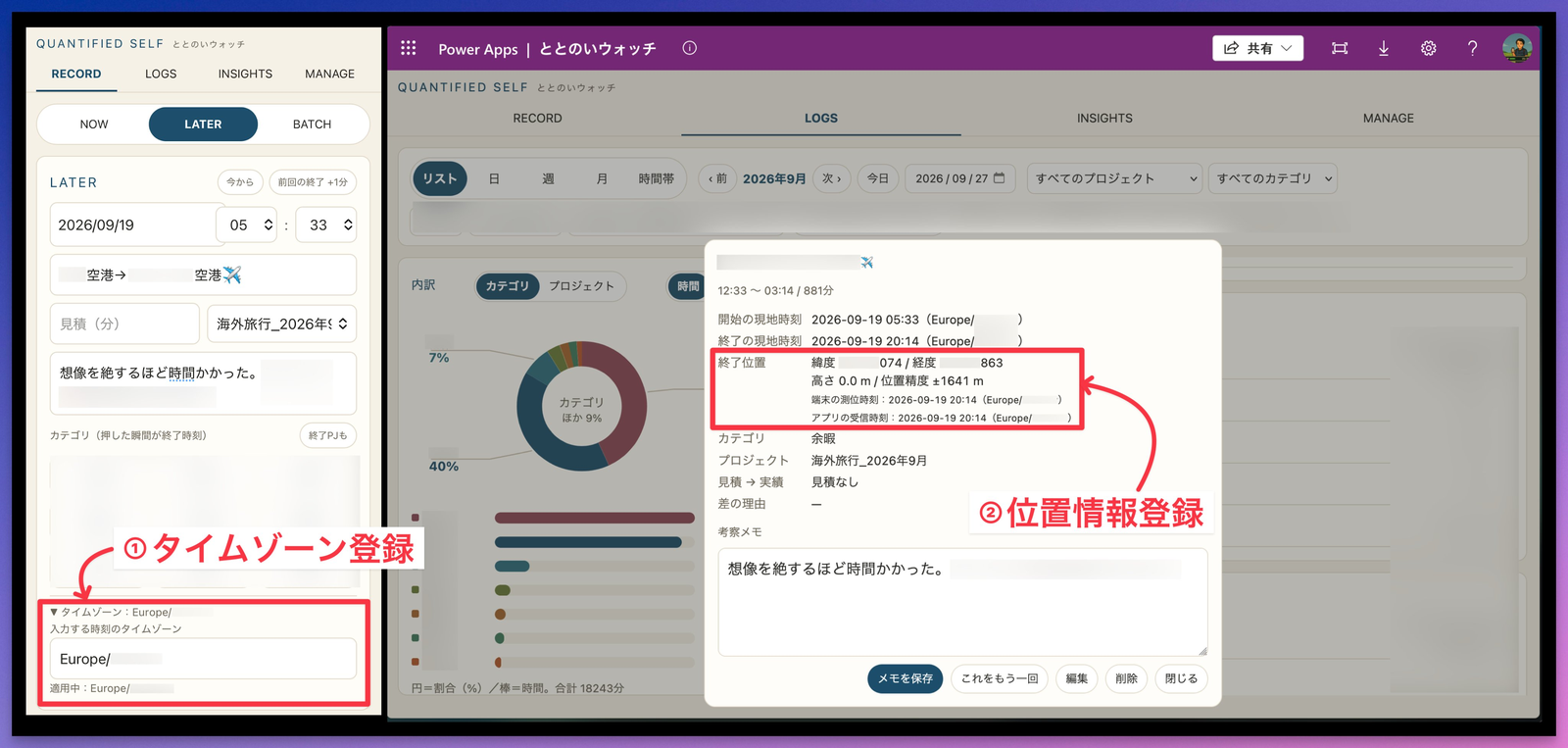This screenshot has width=1568, height=748.
Task: Click the 編集 button in the log dialog
Action: [x=1077, y=678]
